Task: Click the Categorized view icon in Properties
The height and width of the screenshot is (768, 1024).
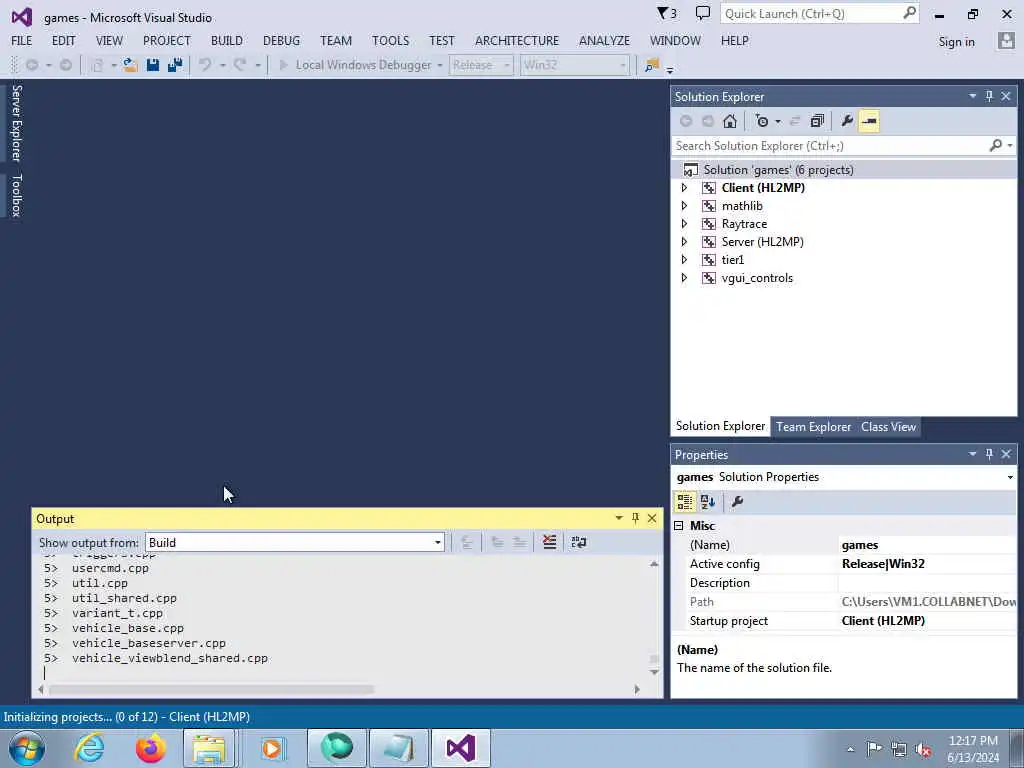Action: coord(684,502)
